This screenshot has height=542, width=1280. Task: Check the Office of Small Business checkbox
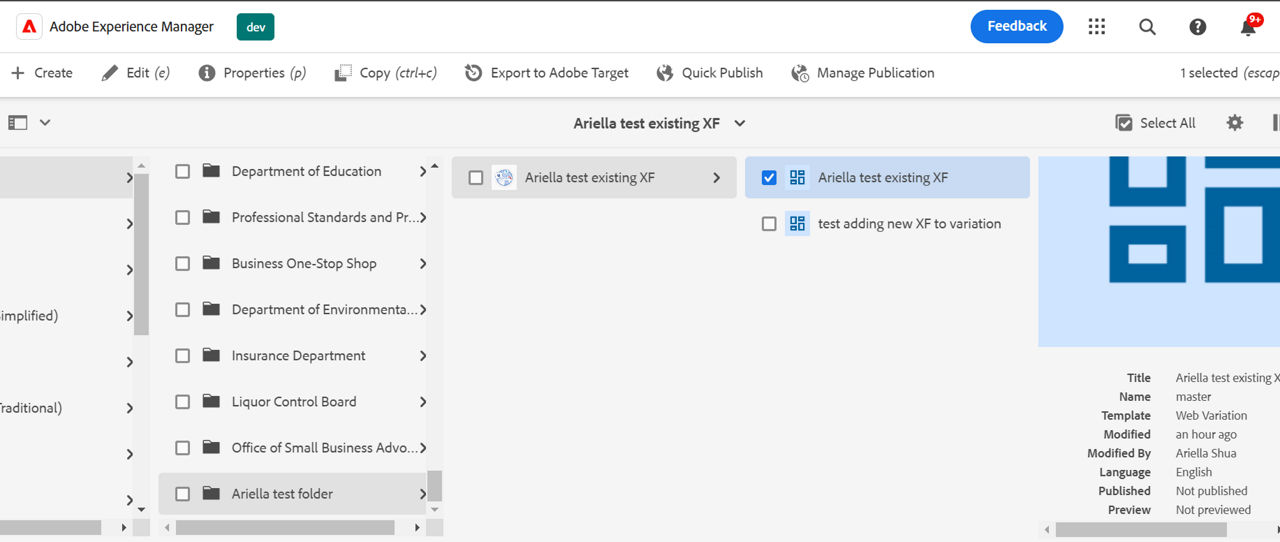(183, 448)
